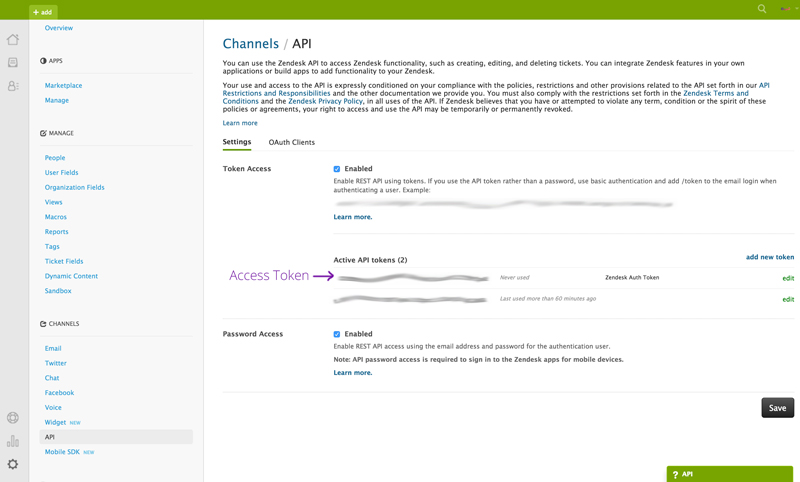Click the Zendesk Auth Token label
Viewport: 800px width, 482px height.
632,278
